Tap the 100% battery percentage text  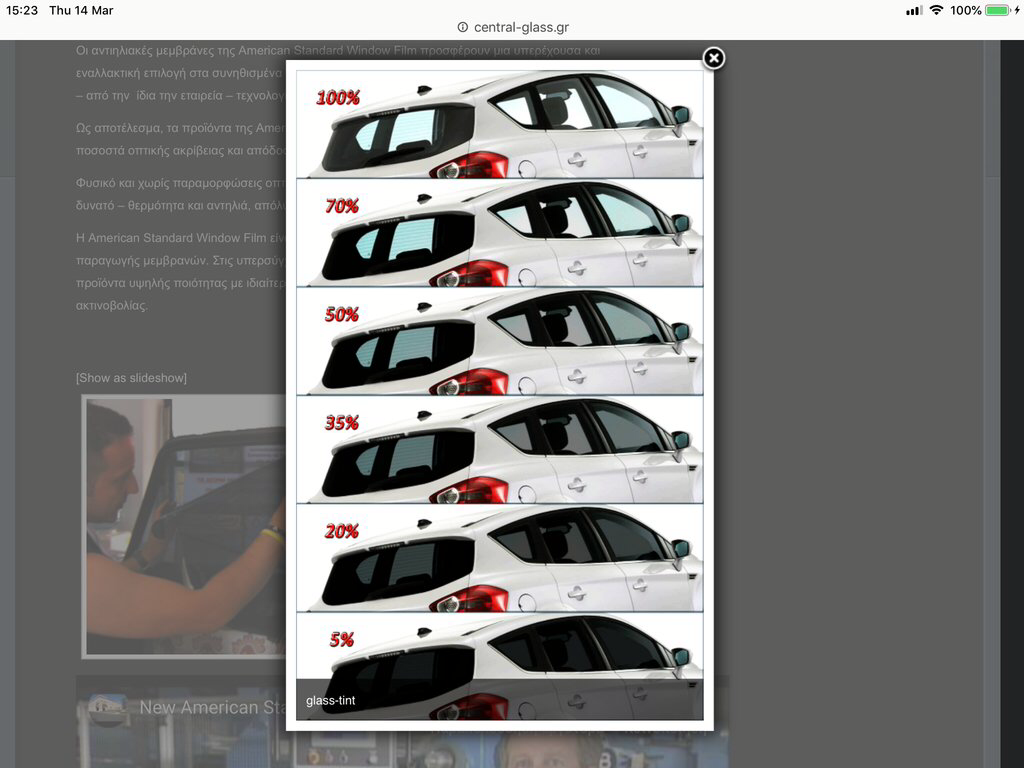pyautogui.click(x=965, y=10)
